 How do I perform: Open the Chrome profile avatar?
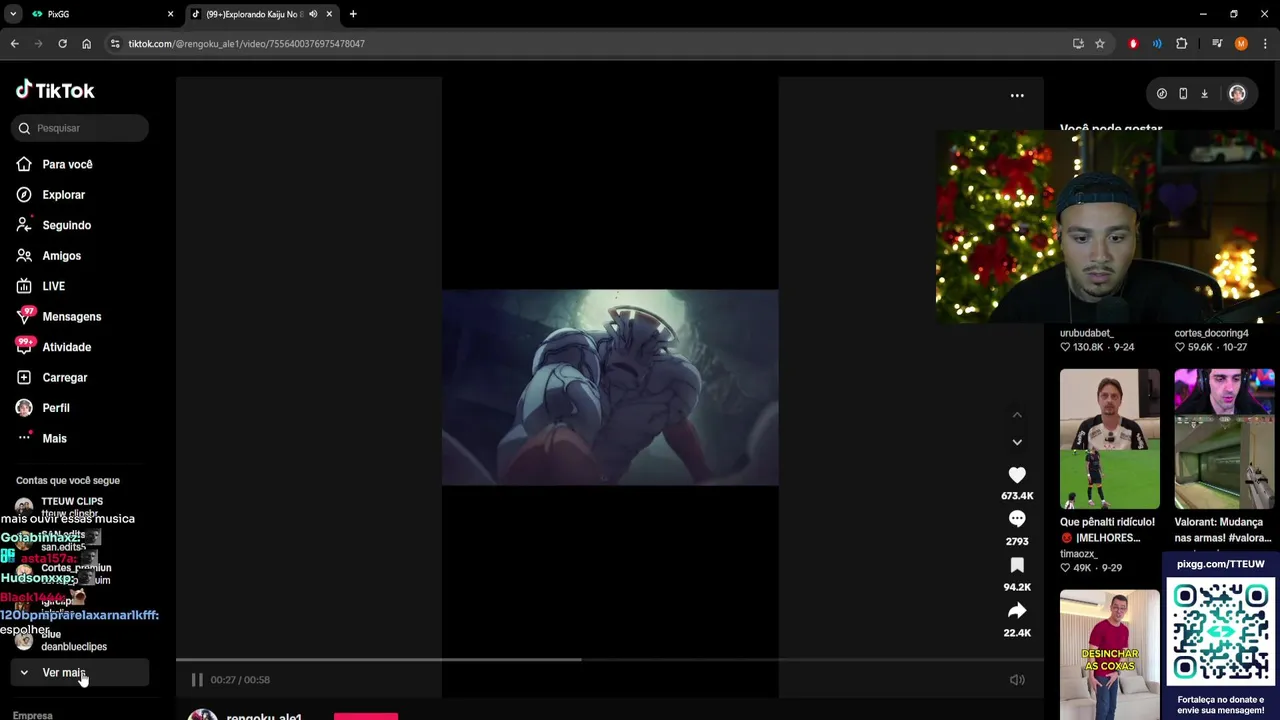1241,44
